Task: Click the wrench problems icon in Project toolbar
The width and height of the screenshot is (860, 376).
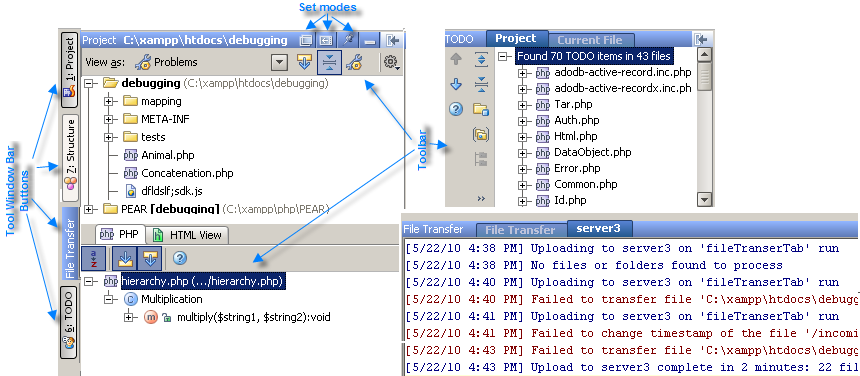Action: click(x=354, y=62)
